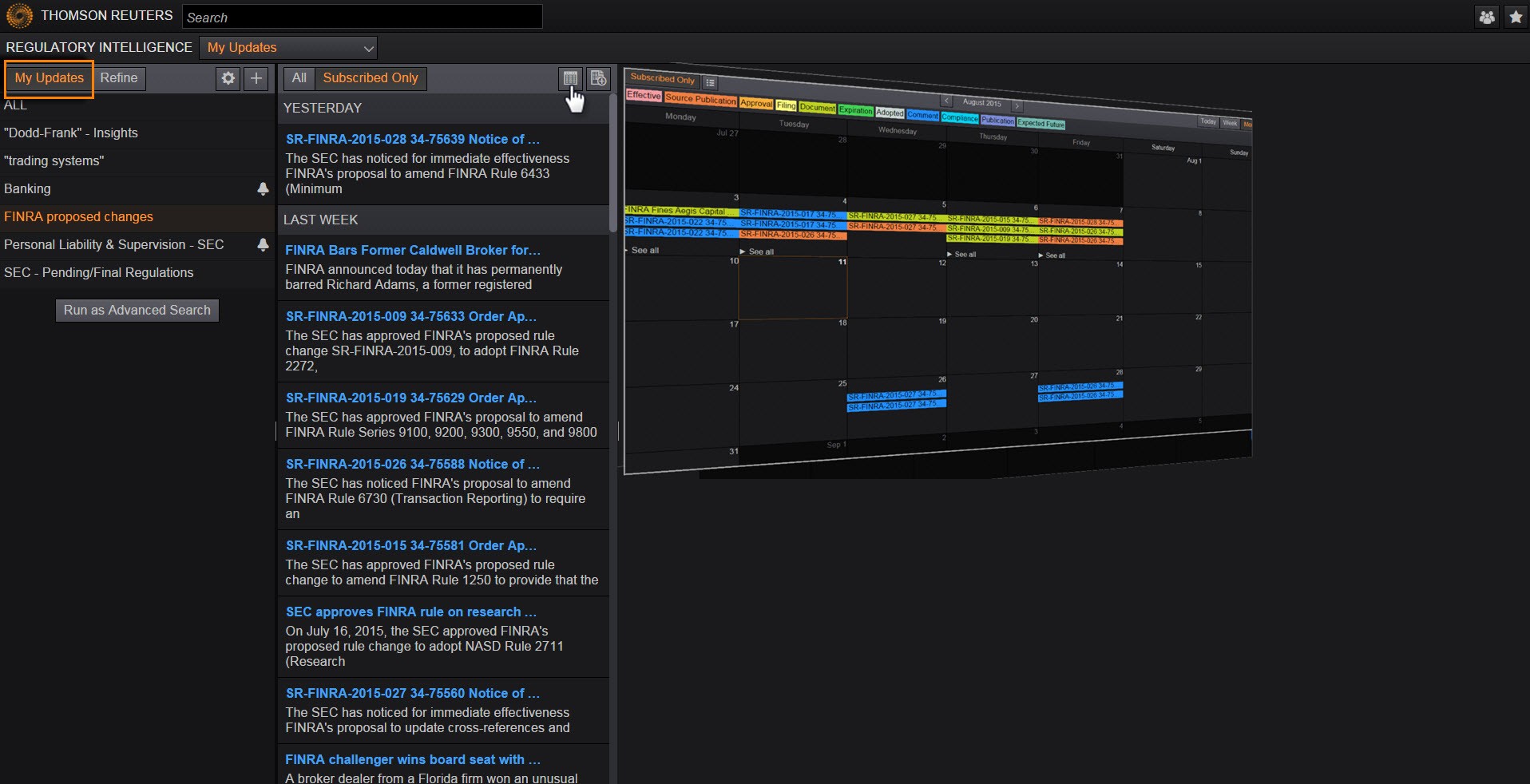Click Personal Liability & Supervision bell icon
This screenshot has width=1530, height=784.
point(263,245)
